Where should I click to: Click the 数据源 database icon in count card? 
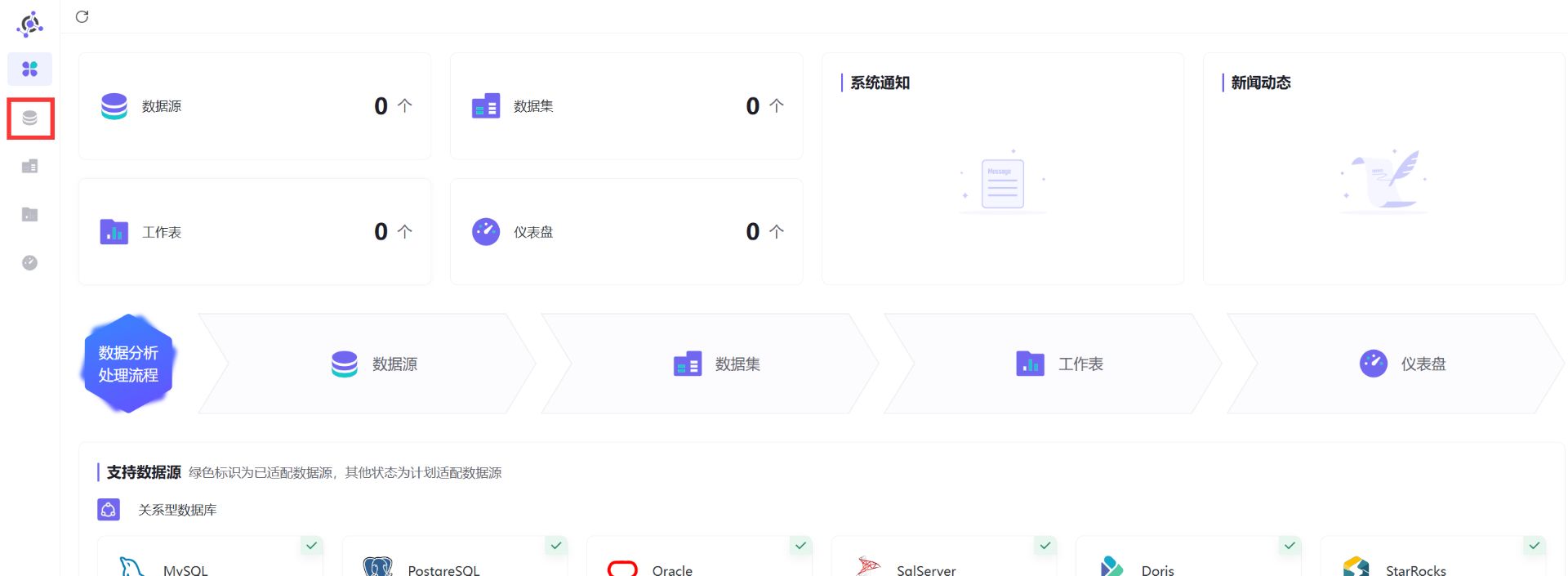[x=114, y=106]
